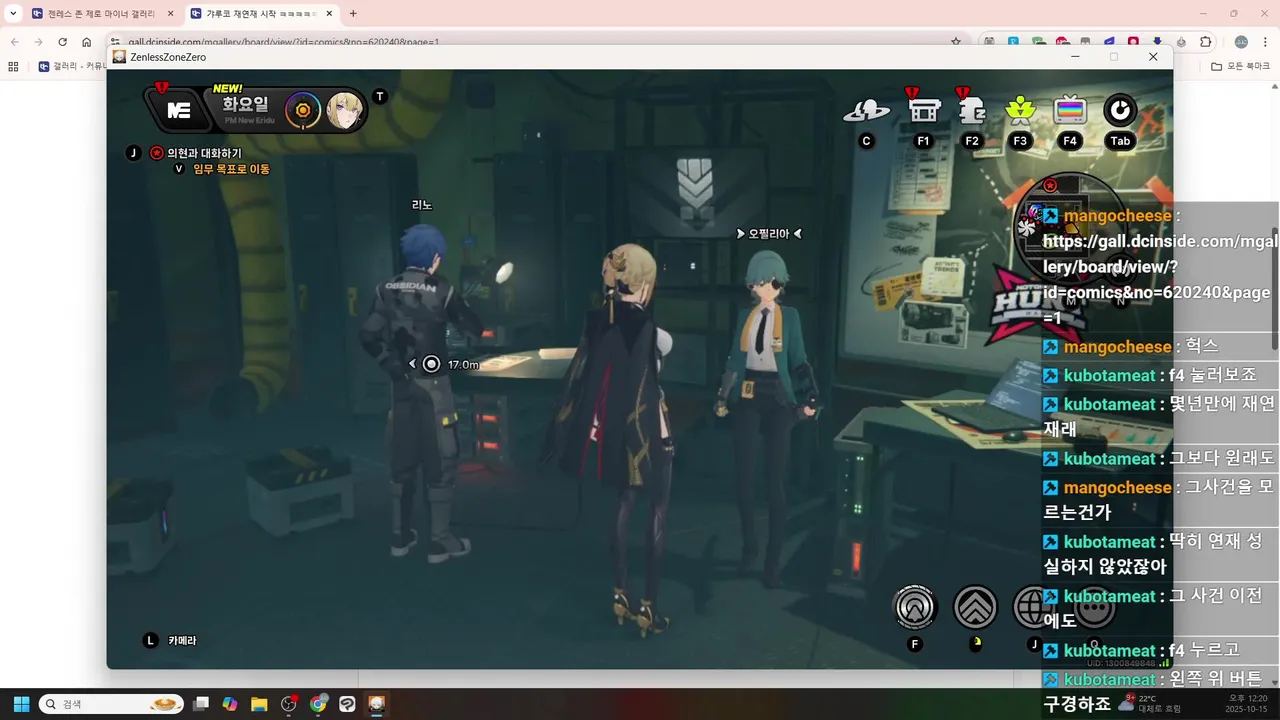
Task: Open the Tab circular menu icon
Action: (1120, 110)
